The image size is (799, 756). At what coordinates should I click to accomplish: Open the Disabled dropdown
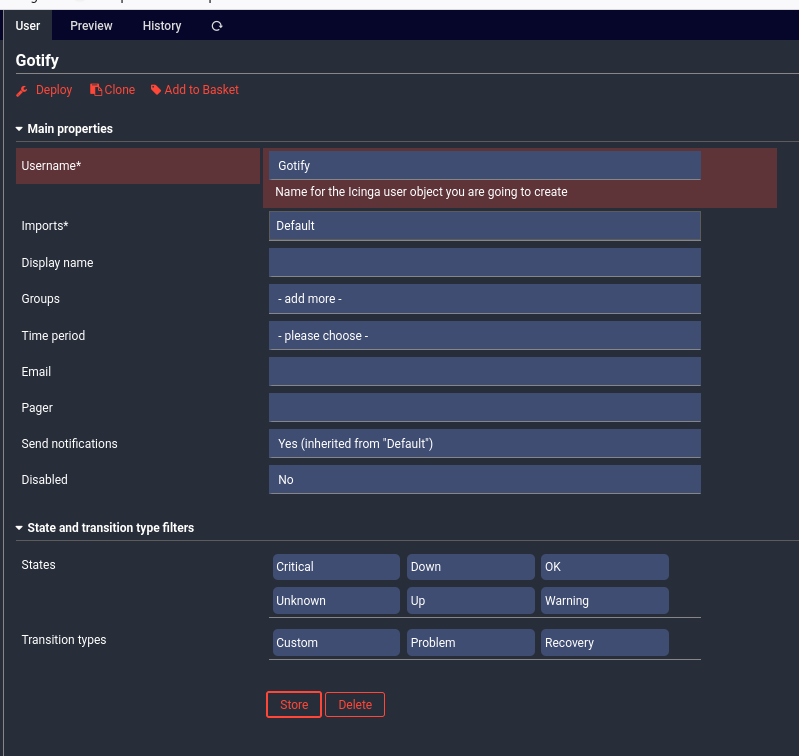click(x=484, y=480)
